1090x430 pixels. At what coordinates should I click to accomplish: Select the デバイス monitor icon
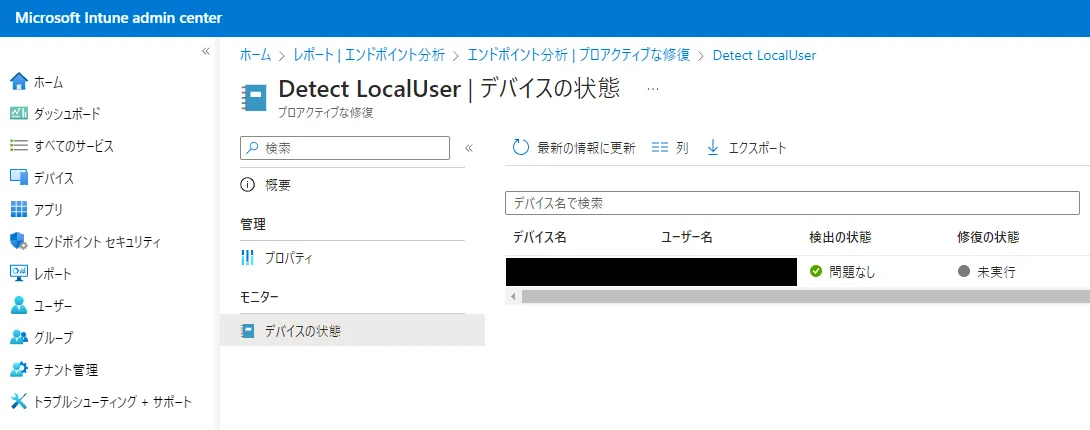pos(19,178)
